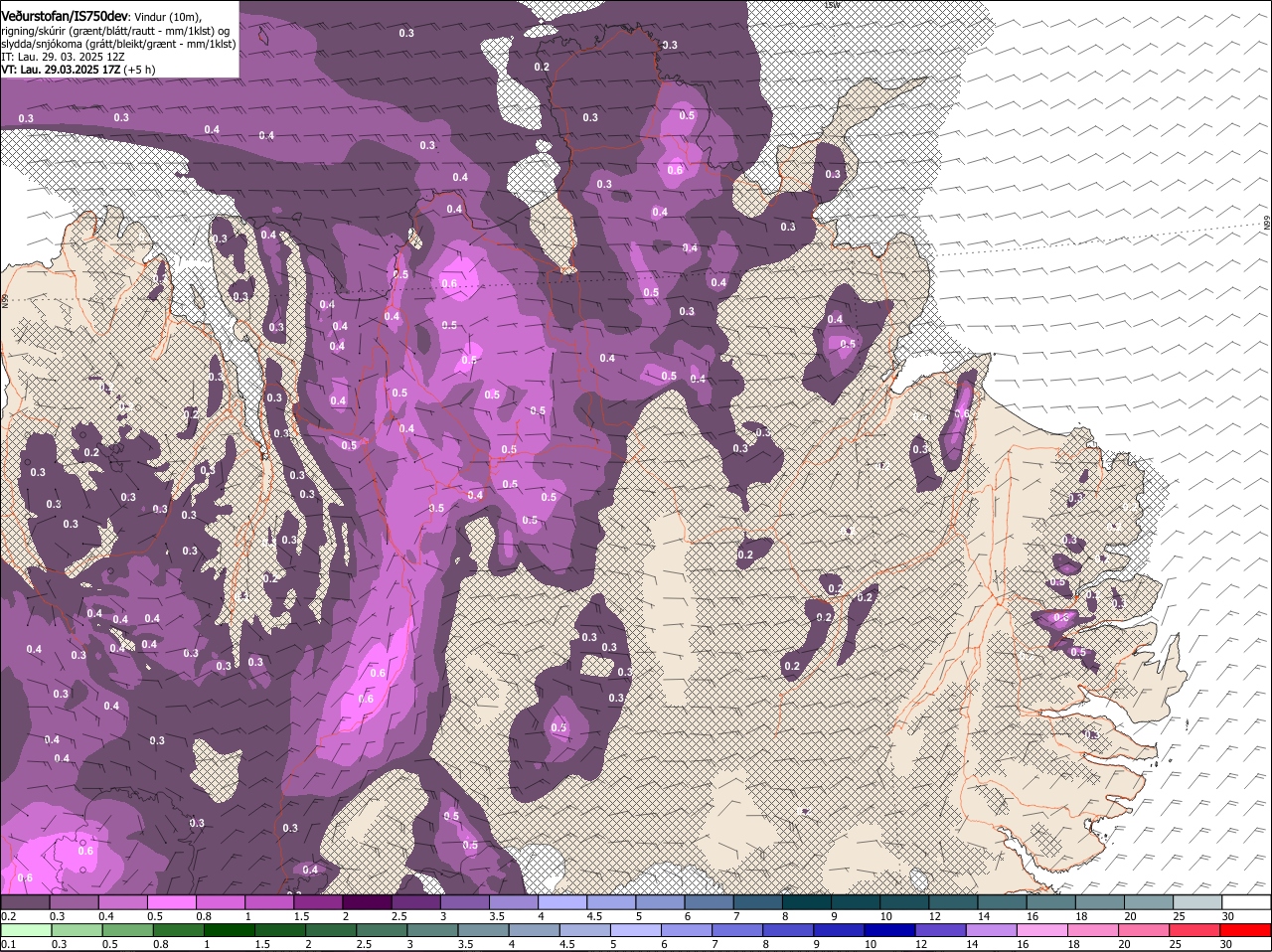
Task: Click the snow legend swatch for 12–14 mm
Action: click(x=954, y=902)
